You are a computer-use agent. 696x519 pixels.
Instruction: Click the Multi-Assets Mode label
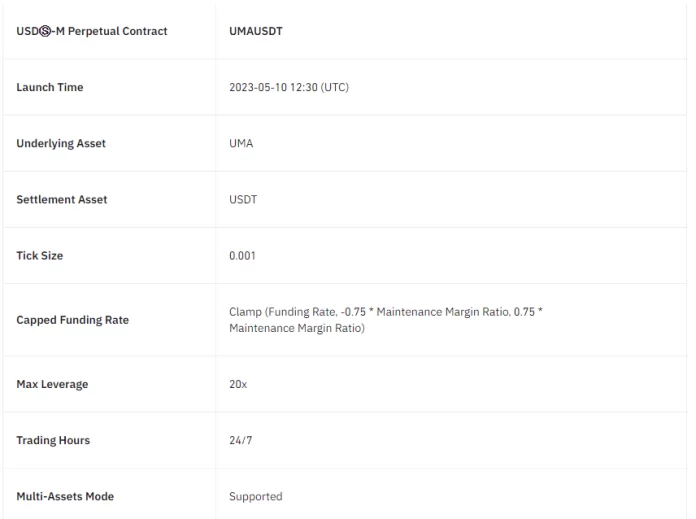[65, 496]
